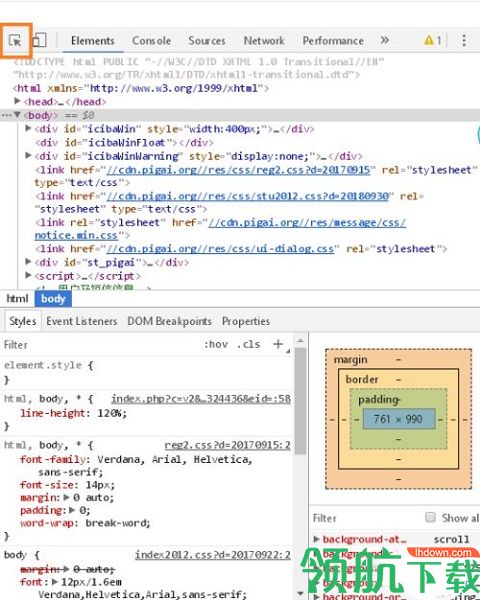Open the reg2.css?d=20170915 href link
Viewport: 480px width, 600px height.
[238, 170]
